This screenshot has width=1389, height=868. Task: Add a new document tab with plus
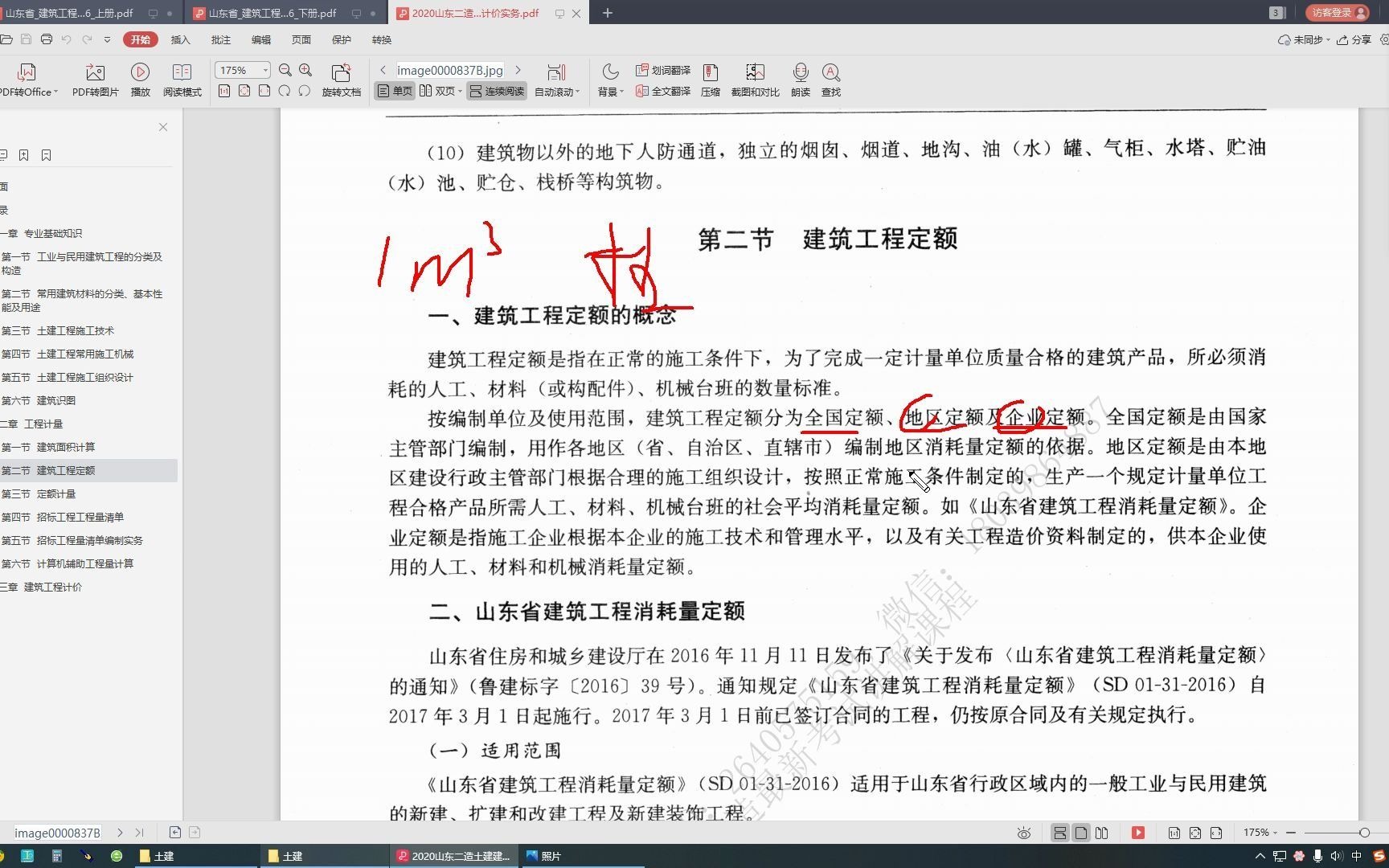(608, 13)
